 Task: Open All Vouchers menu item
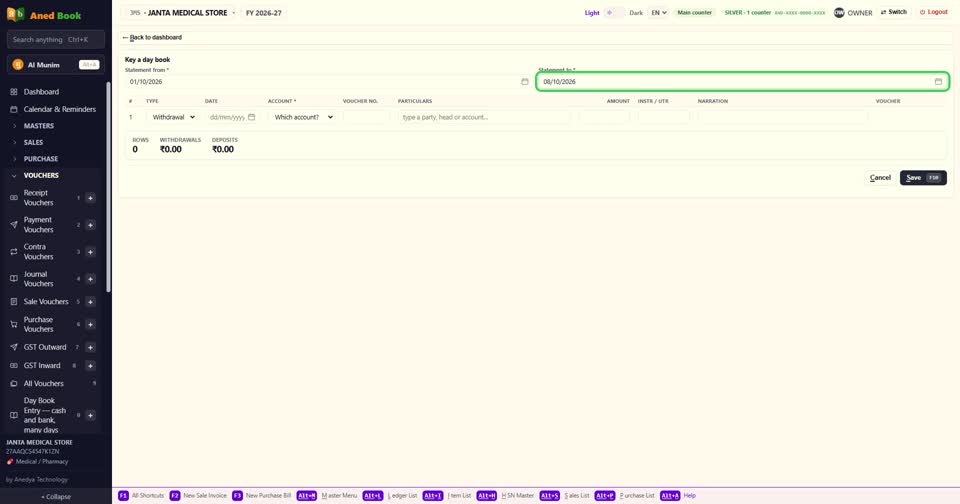click(x=43, y=383)
